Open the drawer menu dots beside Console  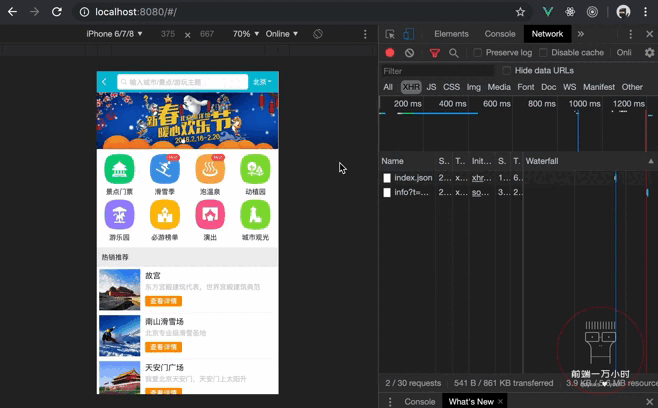coord(390,402)
